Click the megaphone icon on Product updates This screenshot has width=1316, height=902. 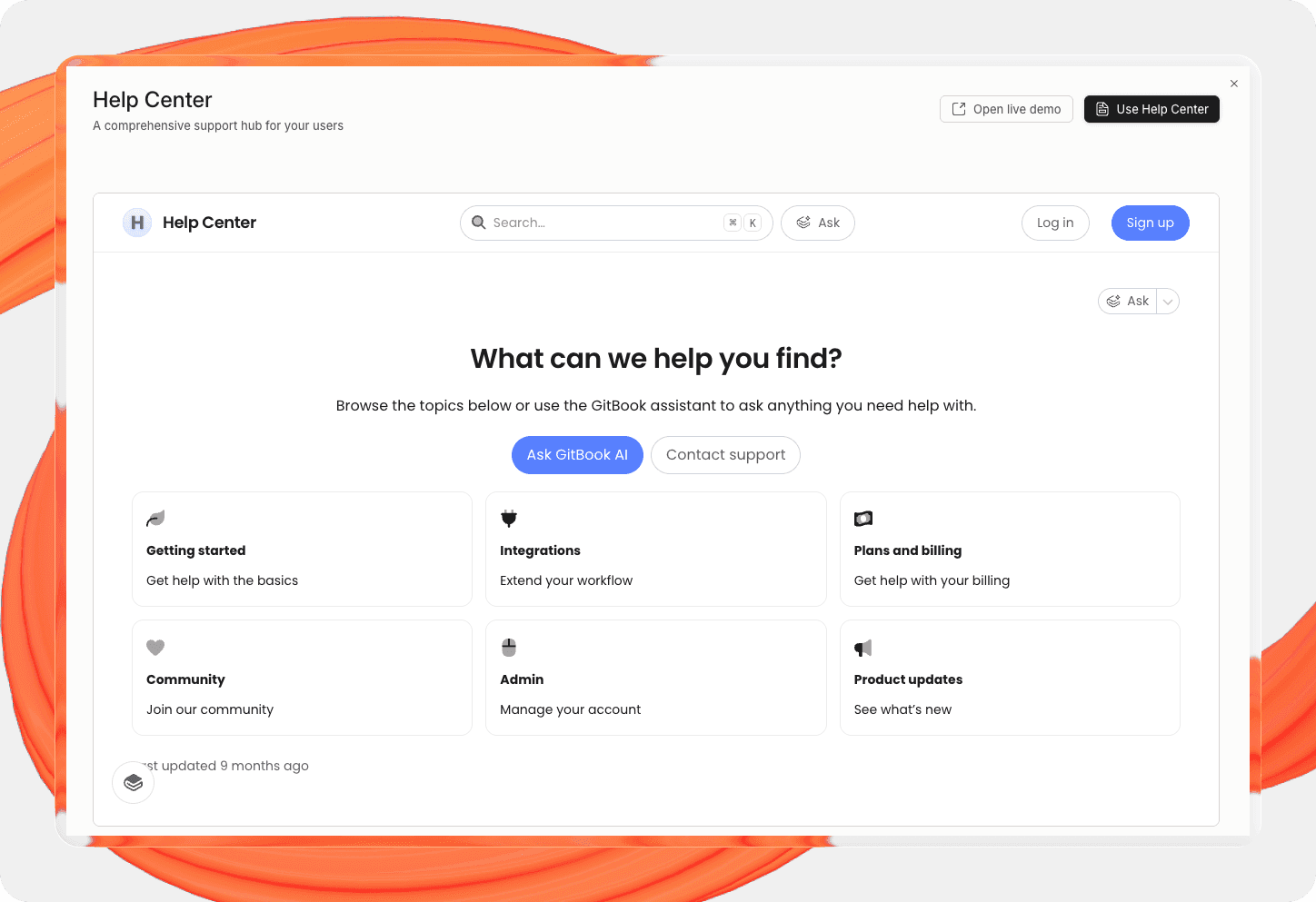(863, 648)
